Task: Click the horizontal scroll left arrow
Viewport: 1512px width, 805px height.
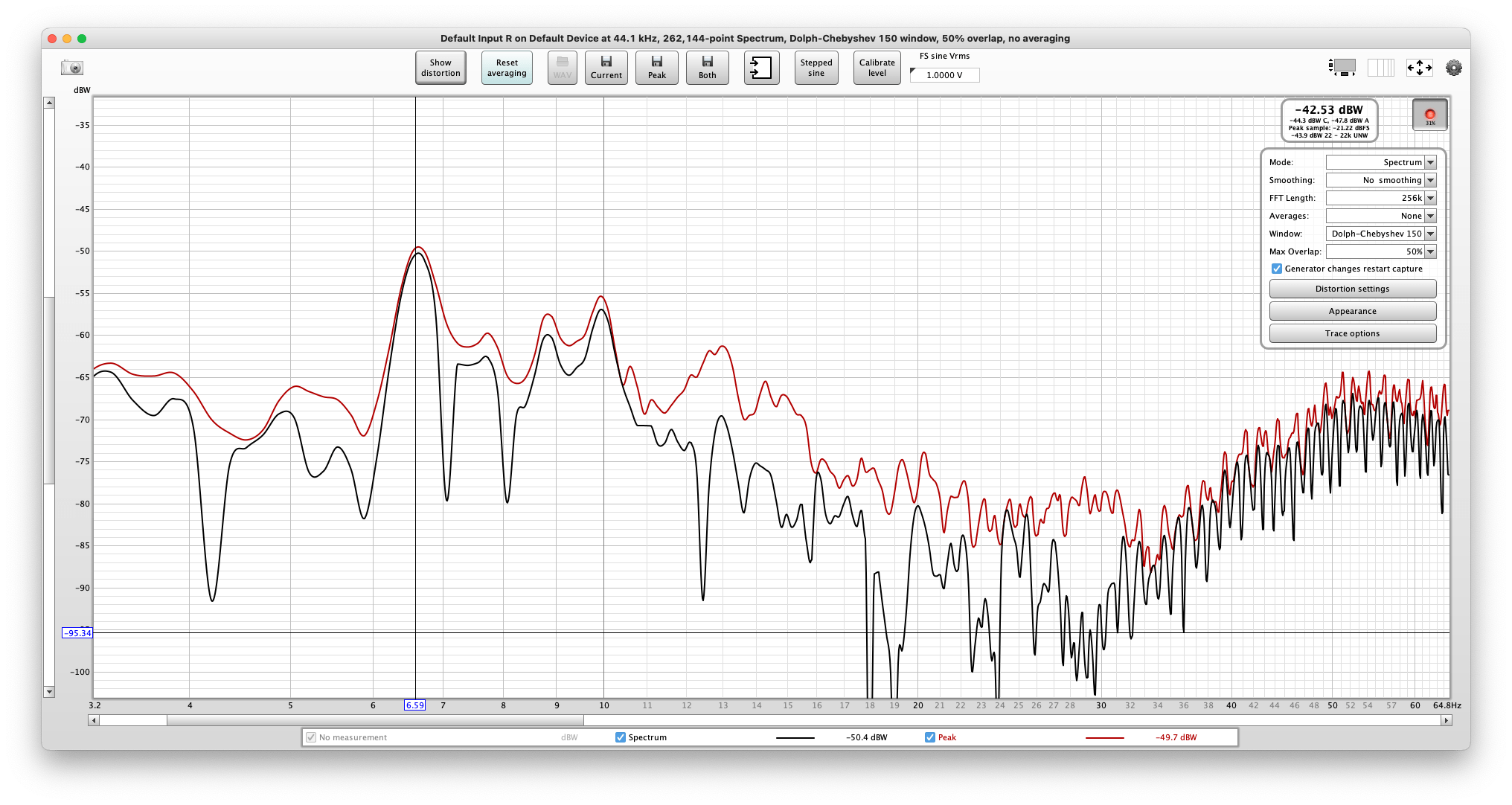Action: [93, 720]
